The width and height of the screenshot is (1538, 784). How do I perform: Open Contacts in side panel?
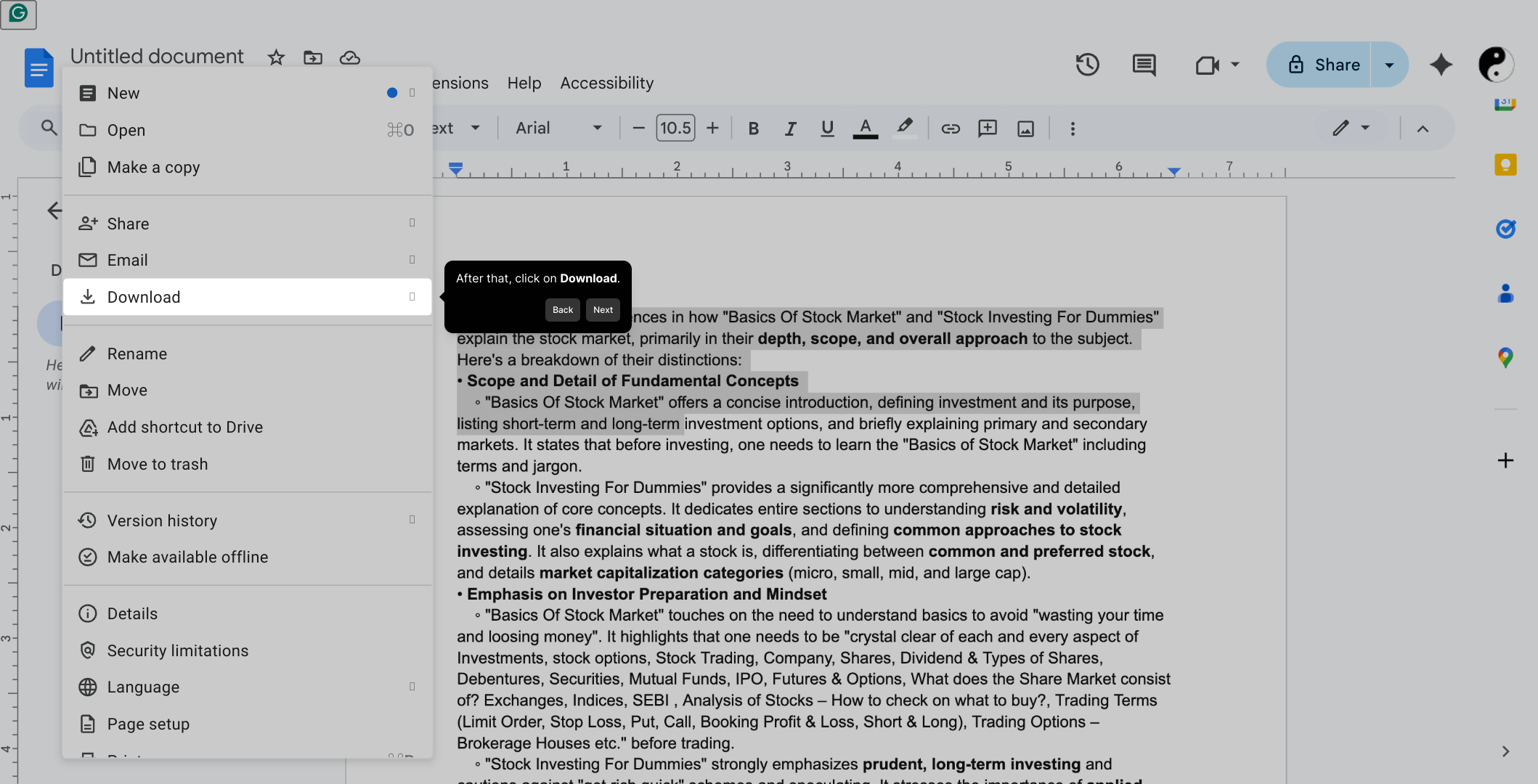[1505, 293]
